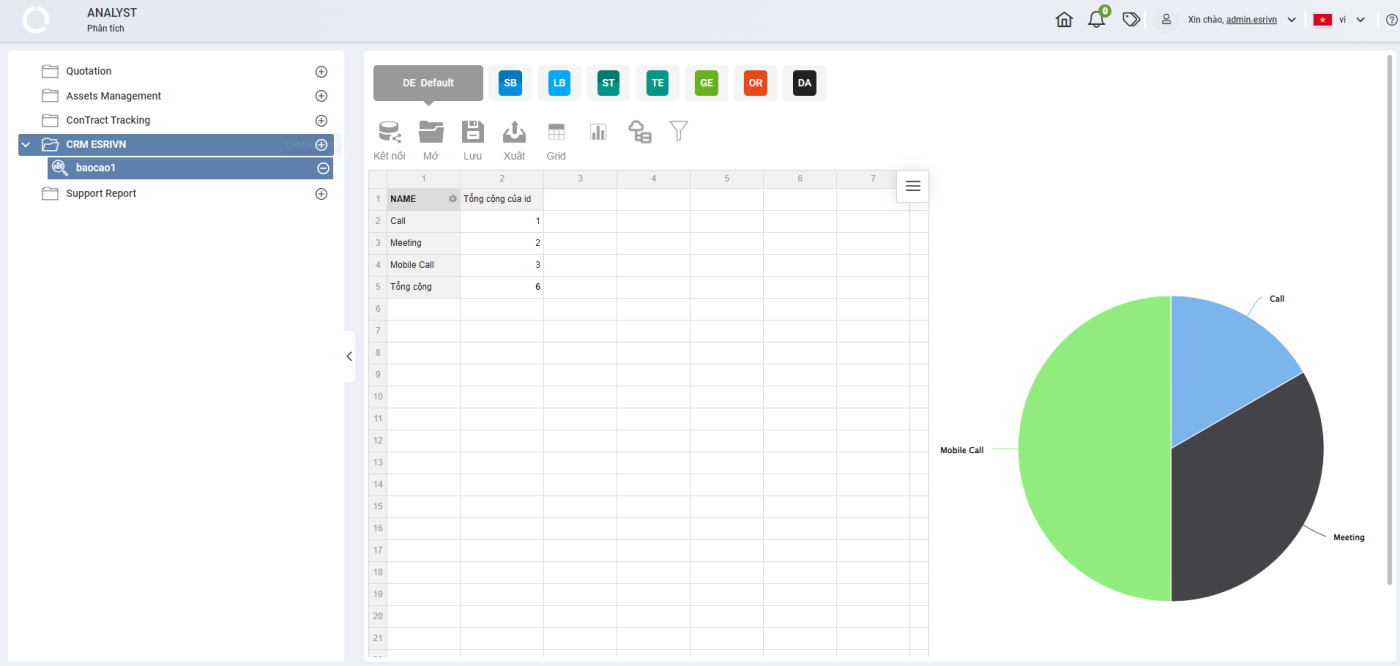Export the data with the Xuất icon
Image resolution: width=1400 pixels, height=666 pixels.
point(514,132)
